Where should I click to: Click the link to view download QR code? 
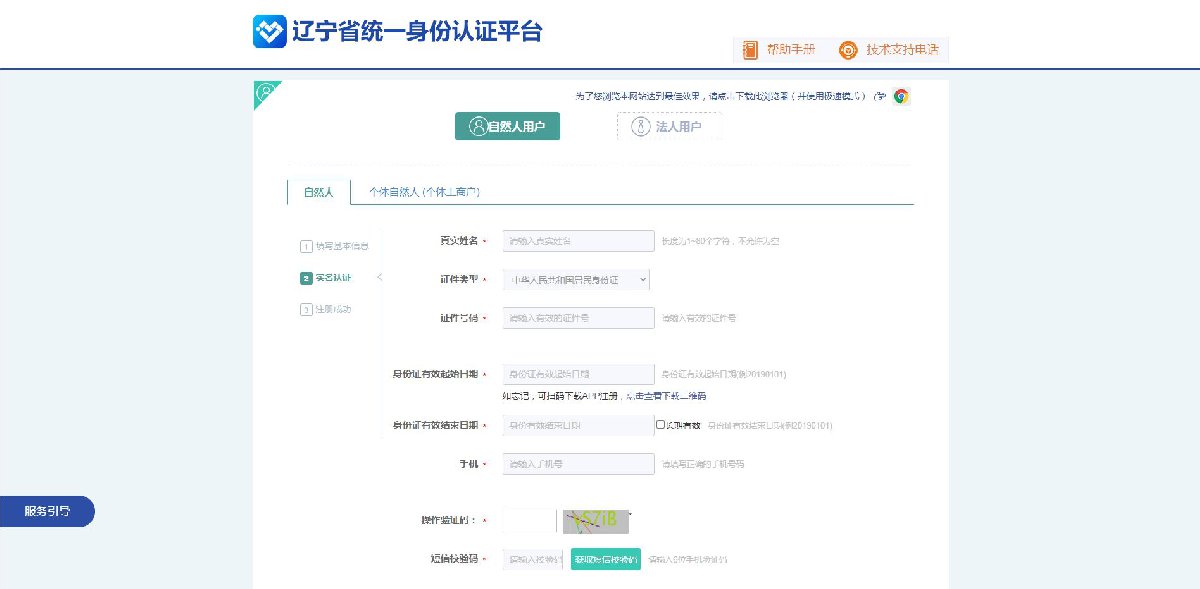(665, 396)
